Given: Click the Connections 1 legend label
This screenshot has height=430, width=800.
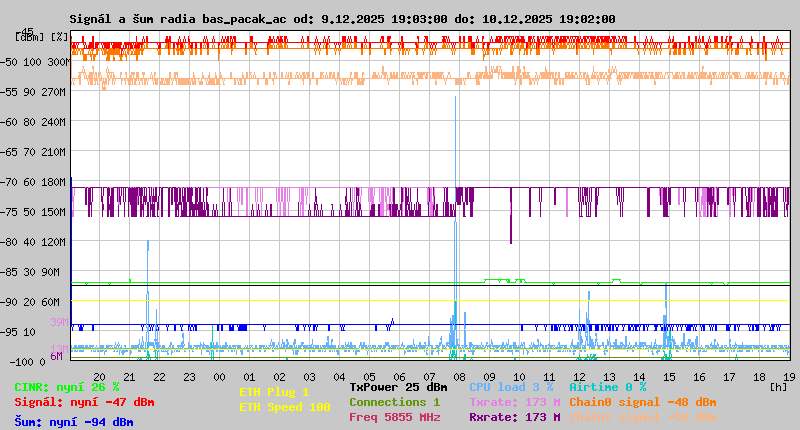Looking at the screenshot, I should pos(394,402).
